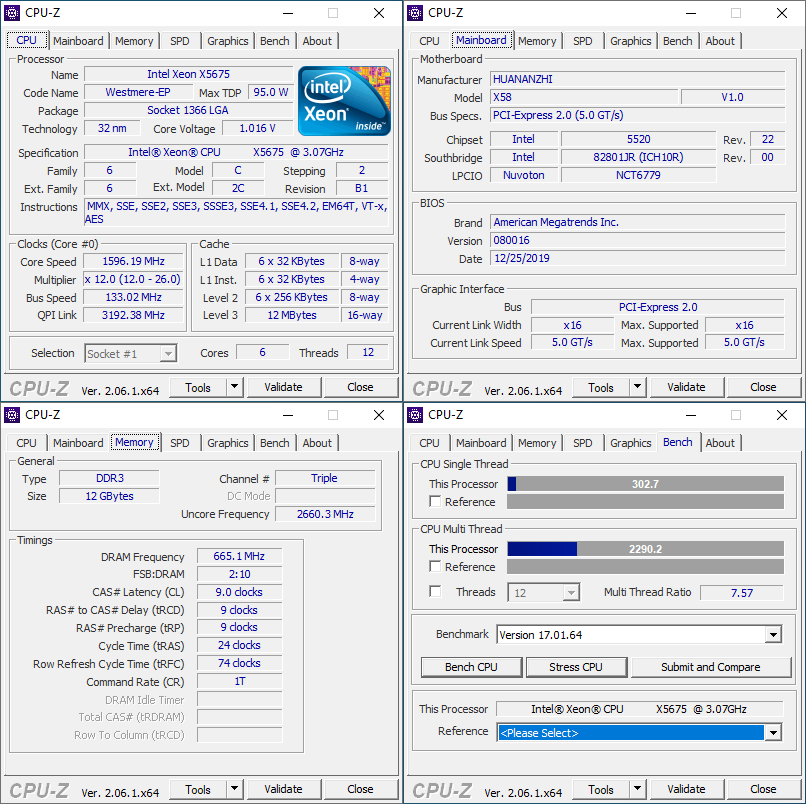This screenshot has height=804, width=806.
Task: Minimize the Bench CPU-Z window
Action: (691, 415)
